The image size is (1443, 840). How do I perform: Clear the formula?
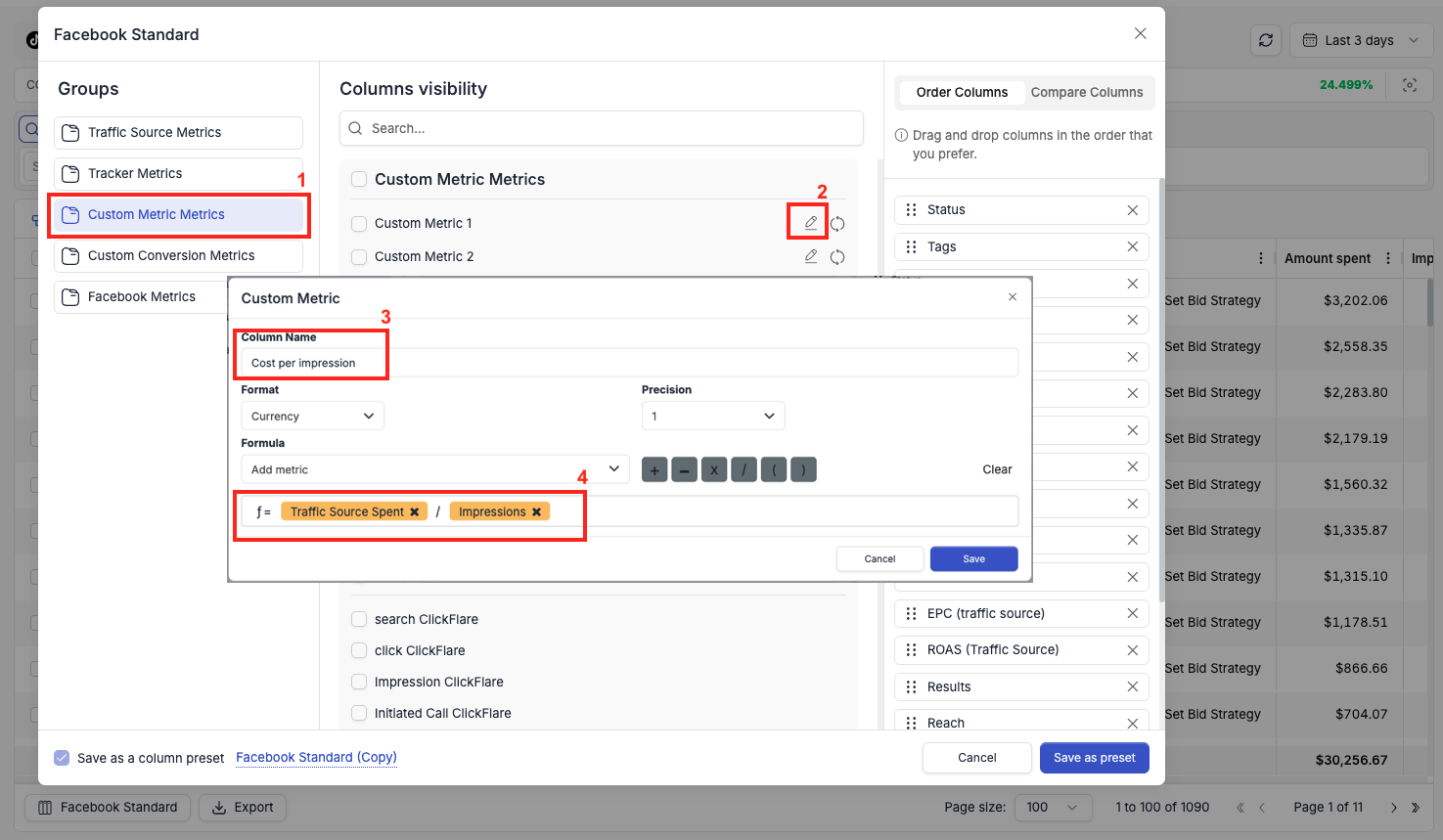997,469
